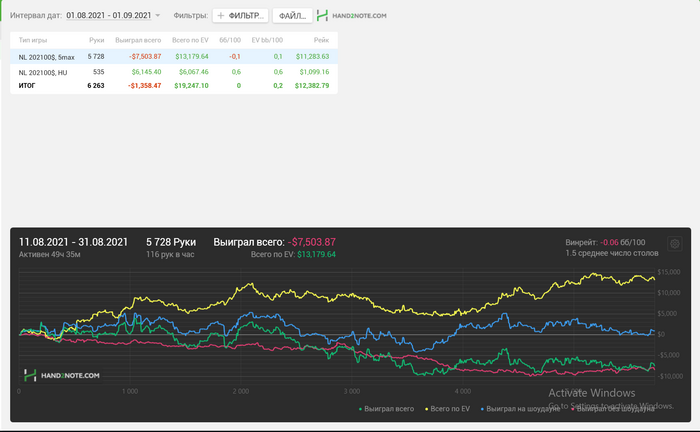Viewport: 700px width, 432px height.
Task: Click the $19,247.10 total EV cell
Action: click(x=191, y=86)
